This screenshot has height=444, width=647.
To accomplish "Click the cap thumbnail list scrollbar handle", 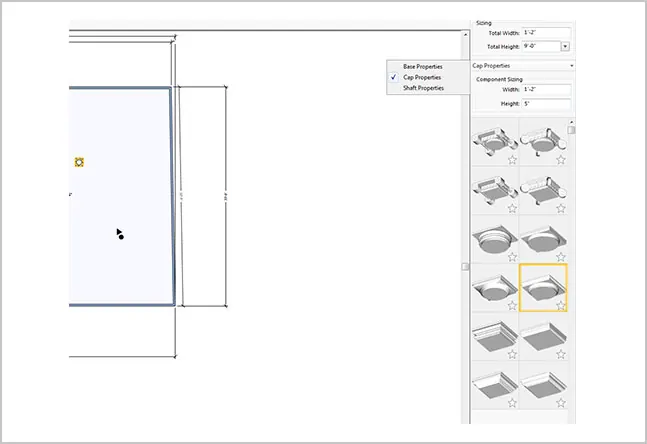I will pyautogui.click(x=571, y=130).
